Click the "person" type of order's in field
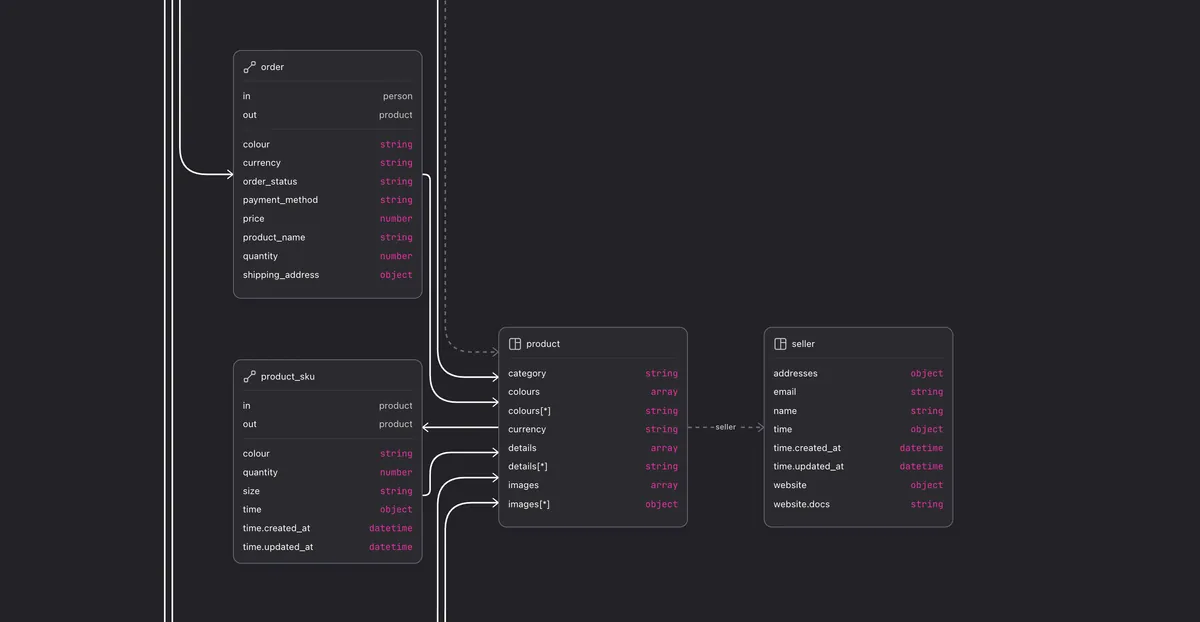This screenshot has height=622, width=1200. tap(398, 96)
